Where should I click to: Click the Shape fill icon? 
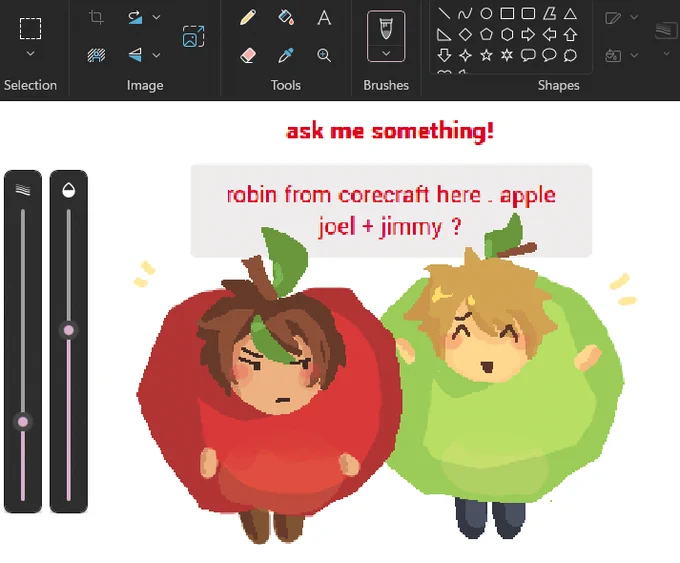tap(613, 56)
